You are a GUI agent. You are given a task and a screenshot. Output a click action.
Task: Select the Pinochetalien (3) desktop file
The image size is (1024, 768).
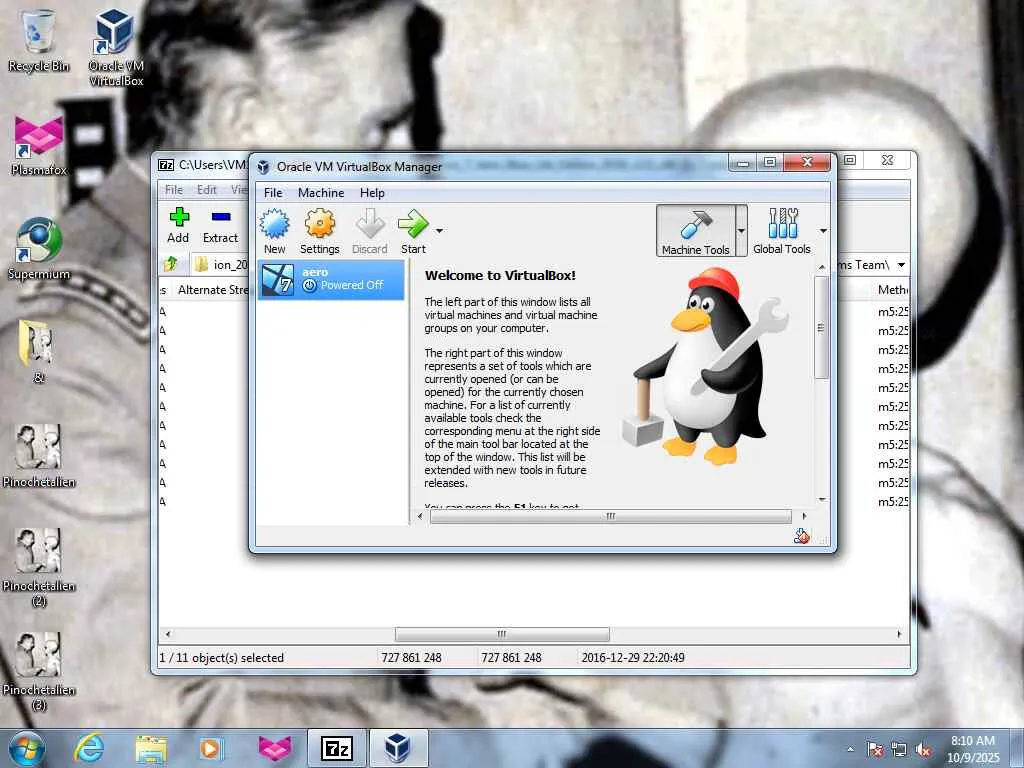coord(39,671)
